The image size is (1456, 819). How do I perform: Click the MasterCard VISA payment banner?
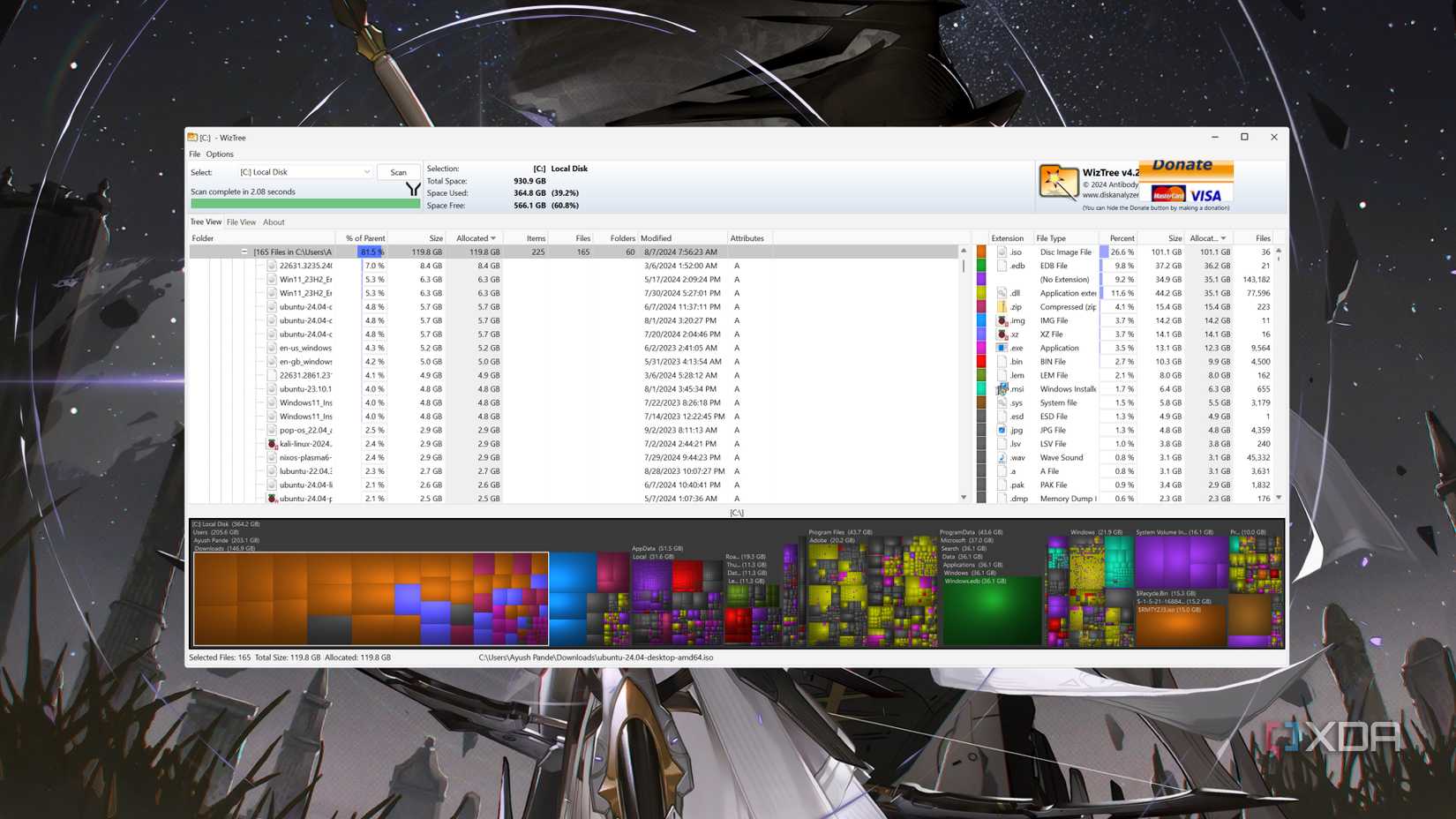coord(1186,193)
